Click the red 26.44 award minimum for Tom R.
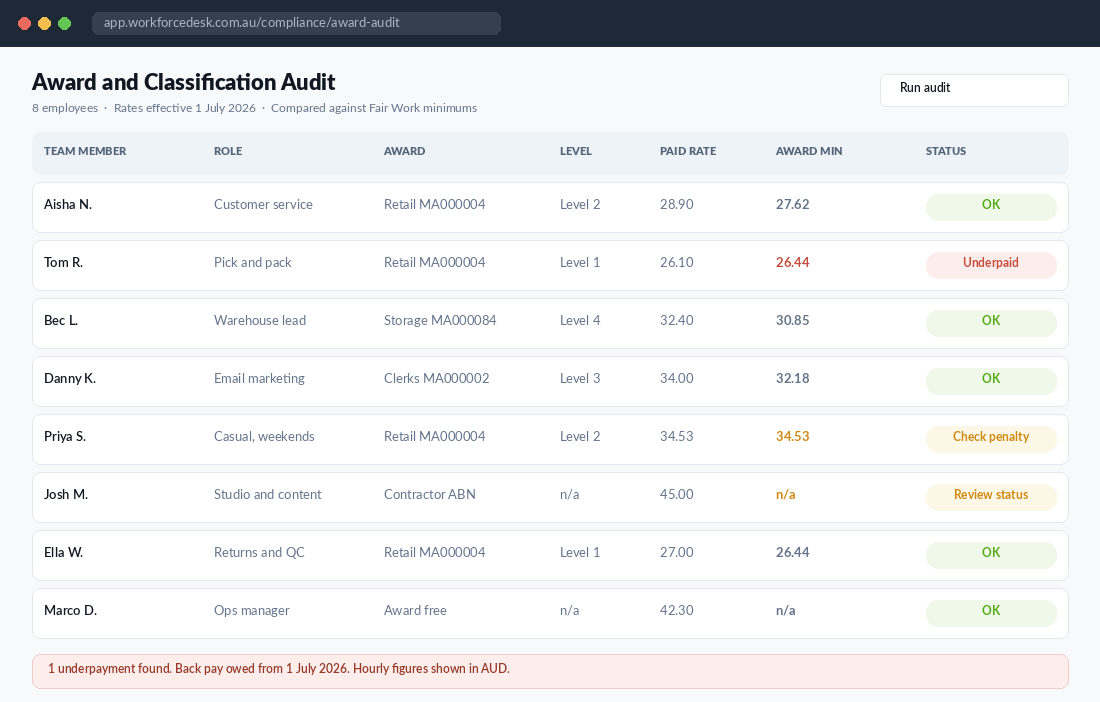 pos(792,262)
